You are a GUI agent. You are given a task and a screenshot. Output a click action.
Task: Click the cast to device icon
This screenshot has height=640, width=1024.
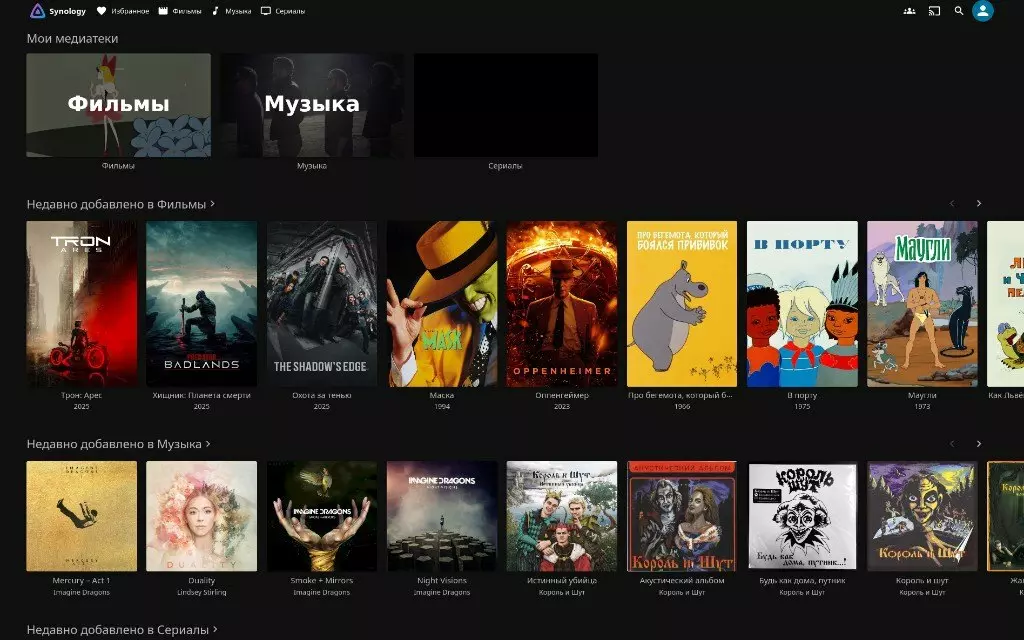coord(935,11)
